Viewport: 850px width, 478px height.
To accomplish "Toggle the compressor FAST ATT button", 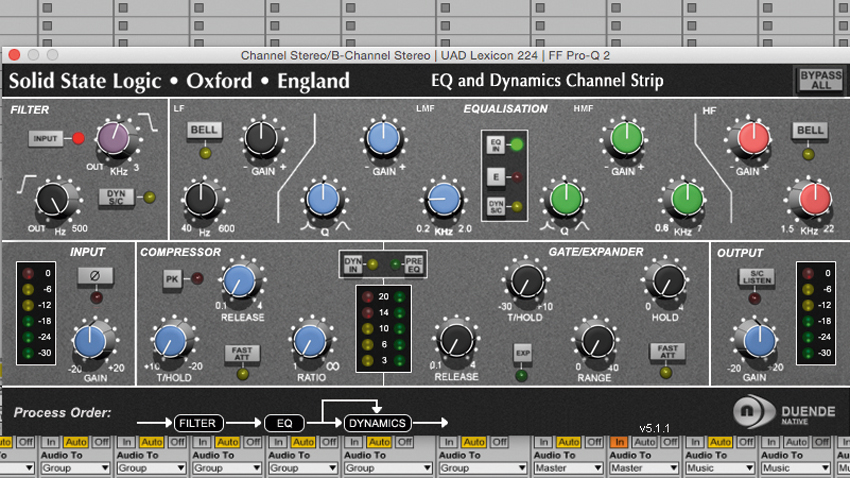I will [x=242, y=353].
